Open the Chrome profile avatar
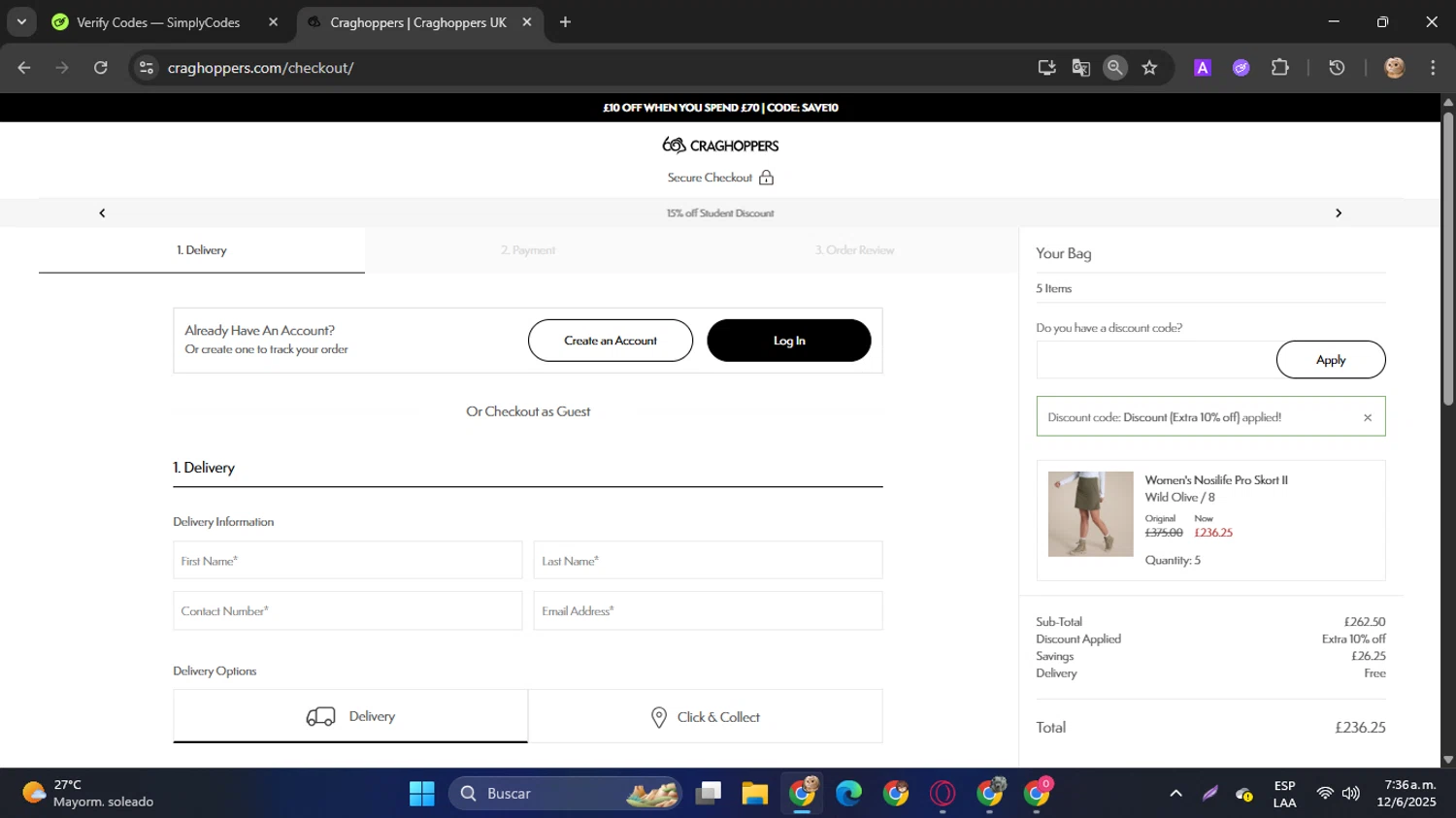Screen dimensions: 1456x818 pyautogui.click(x=1395, y=68)
